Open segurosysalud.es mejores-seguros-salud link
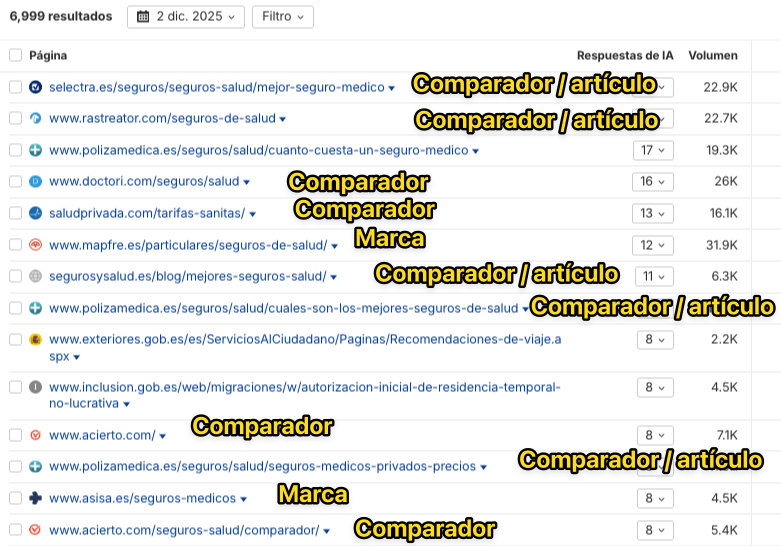781x546 pixels. click(188, 276)
